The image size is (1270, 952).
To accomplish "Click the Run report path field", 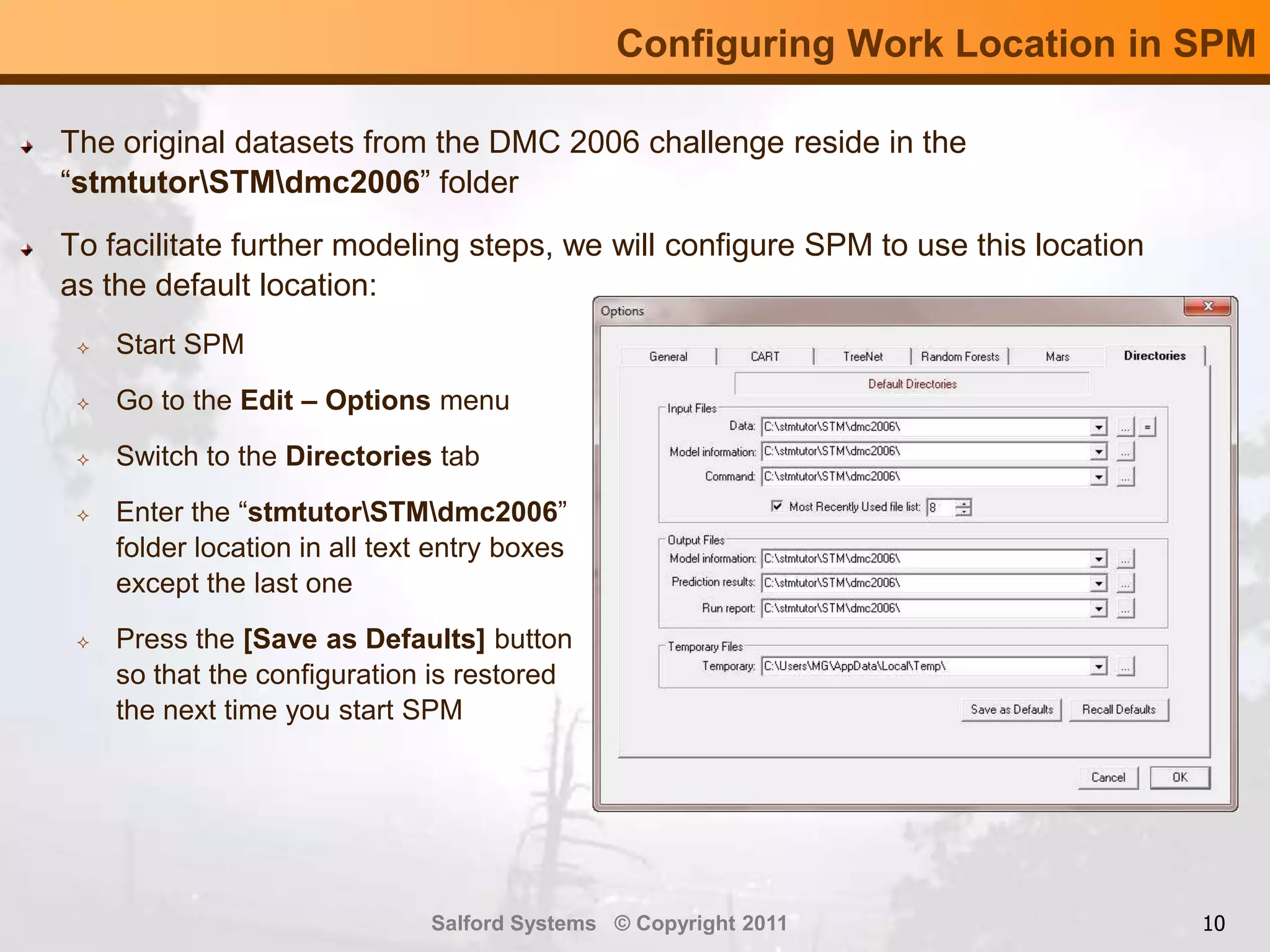I will 926,609.
